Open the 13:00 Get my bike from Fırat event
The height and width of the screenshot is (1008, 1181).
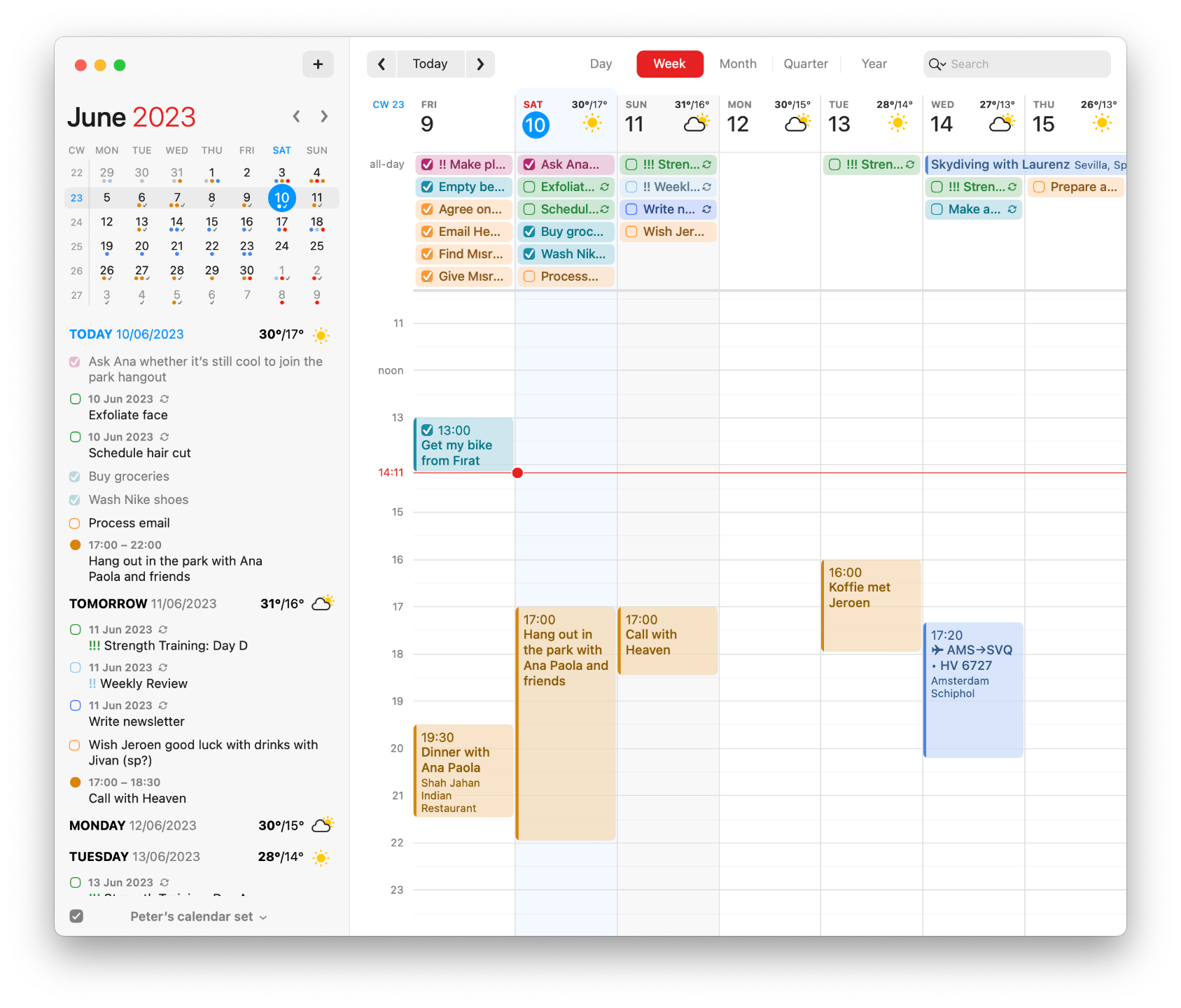tap(463, 445)
